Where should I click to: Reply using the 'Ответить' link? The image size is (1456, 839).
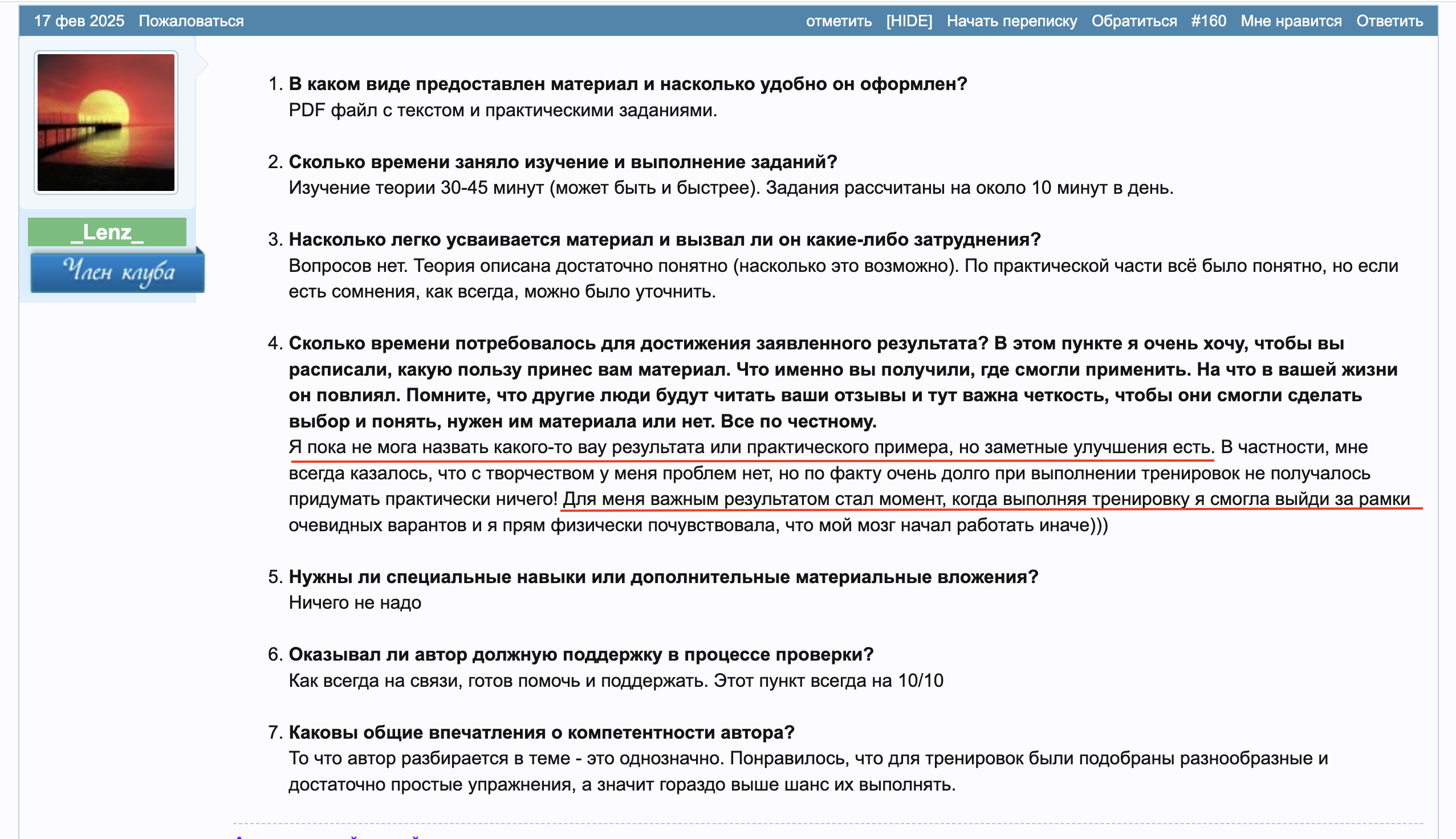[x=1389, y=21]
